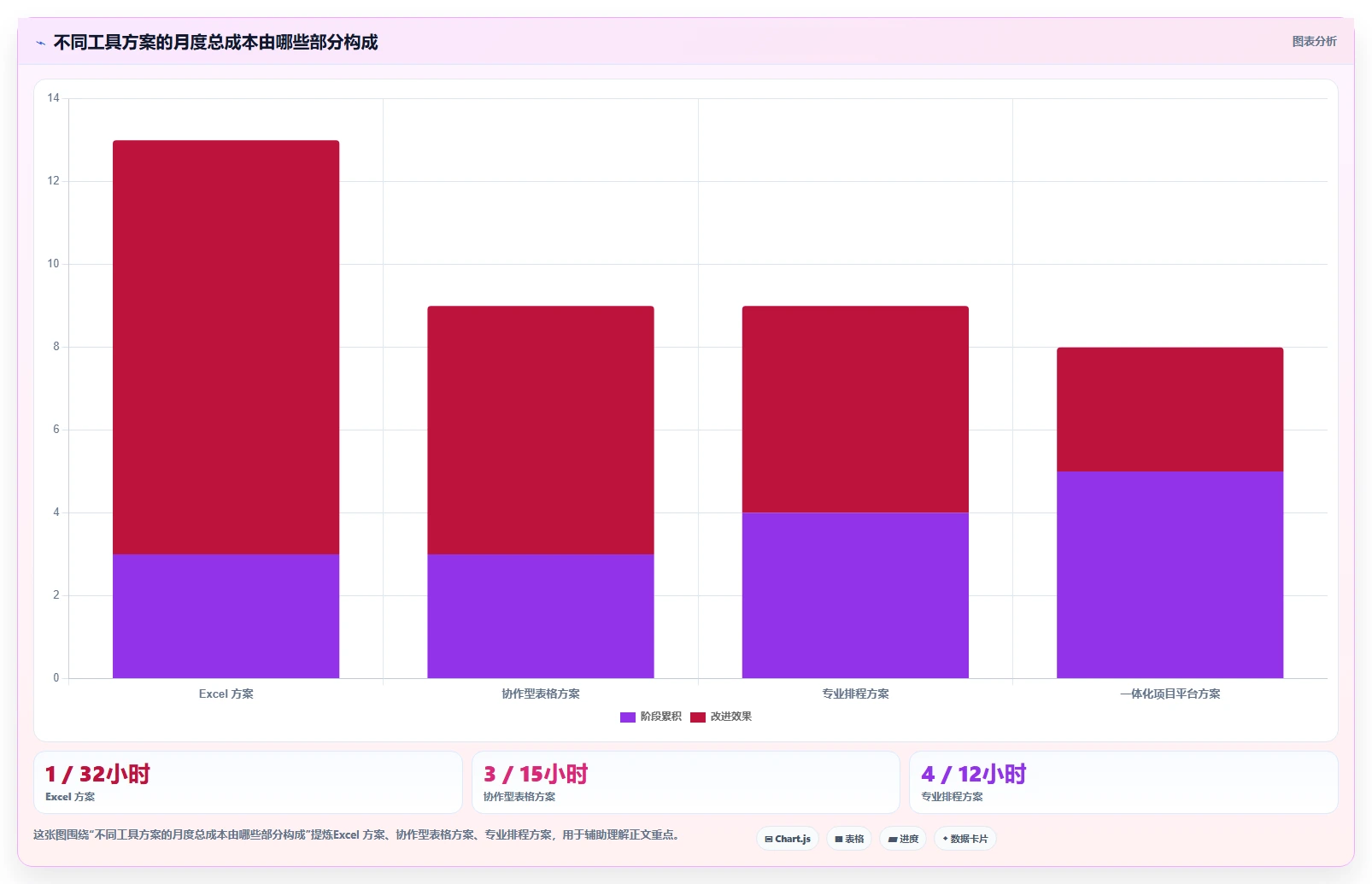
Task: Click the purple segment of 专业排程方案 bar
Action: tap(855, 595)
